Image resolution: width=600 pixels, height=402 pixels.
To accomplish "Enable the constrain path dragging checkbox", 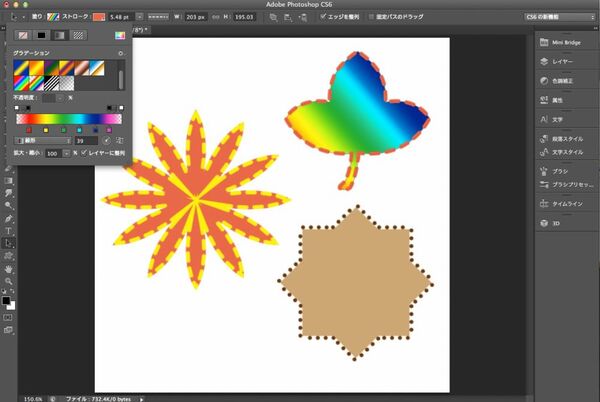I will pos(371,17).
